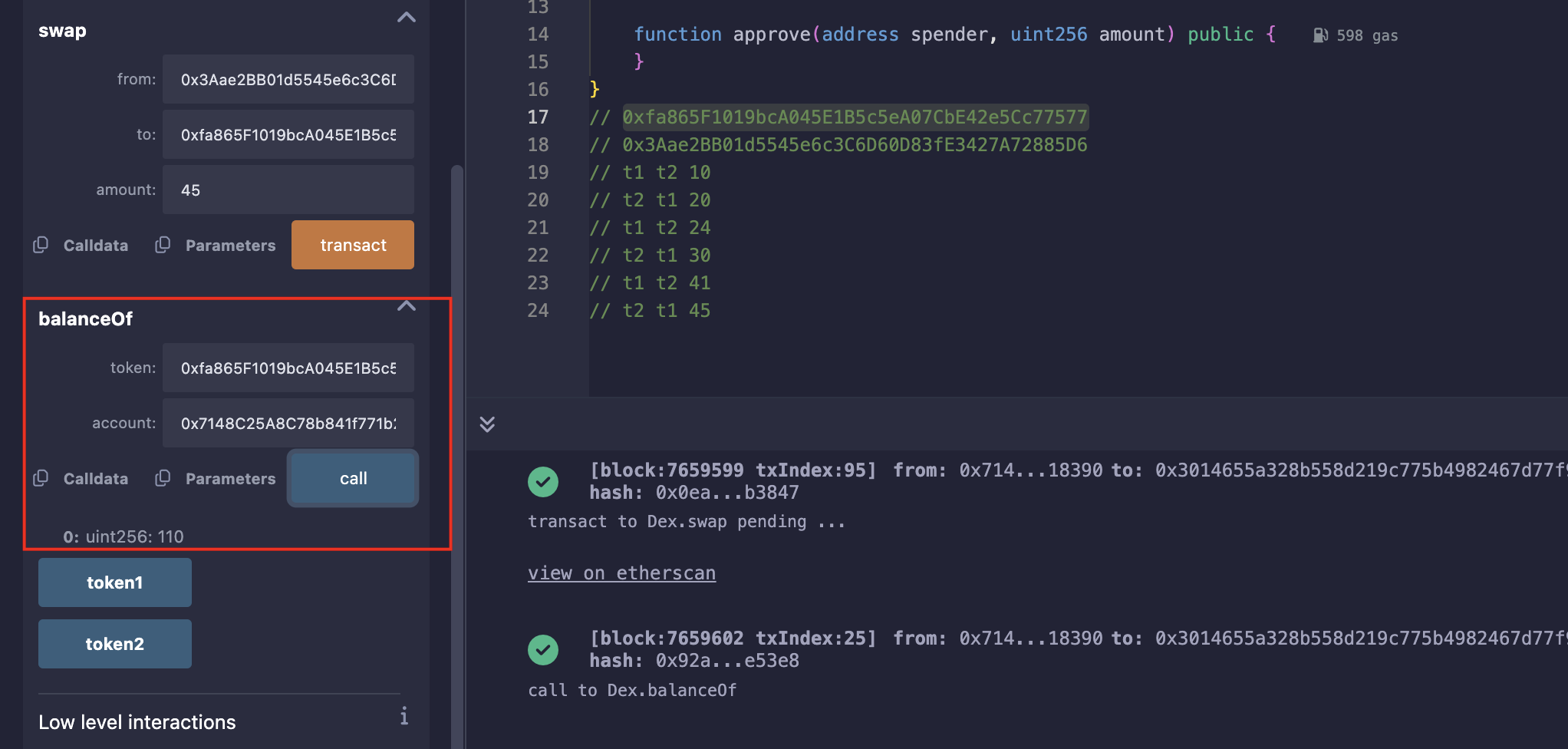
Task: Copy swap Parameters icon
Action: [163, 245]
